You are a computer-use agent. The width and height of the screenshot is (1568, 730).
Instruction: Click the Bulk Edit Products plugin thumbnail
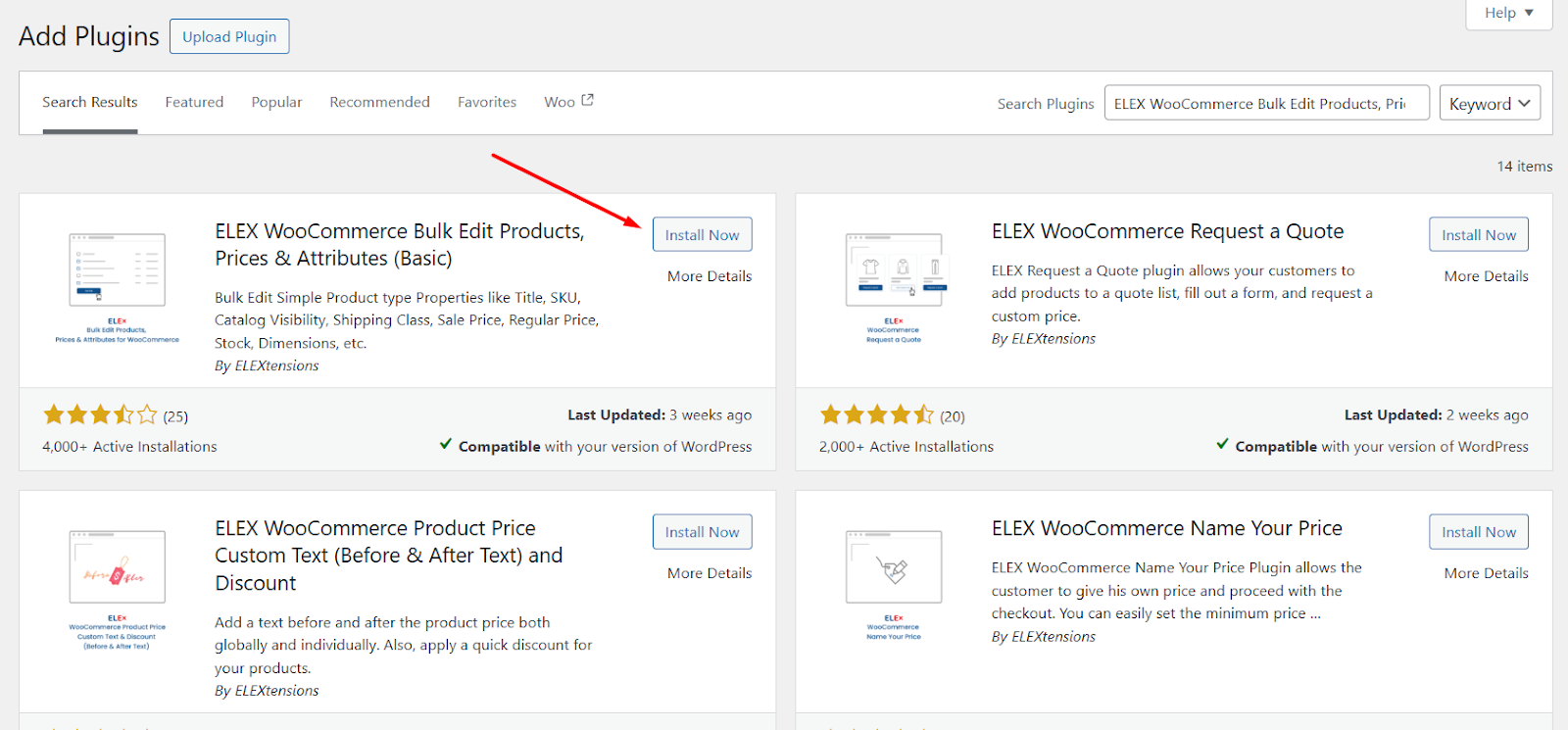click(117, 288)
